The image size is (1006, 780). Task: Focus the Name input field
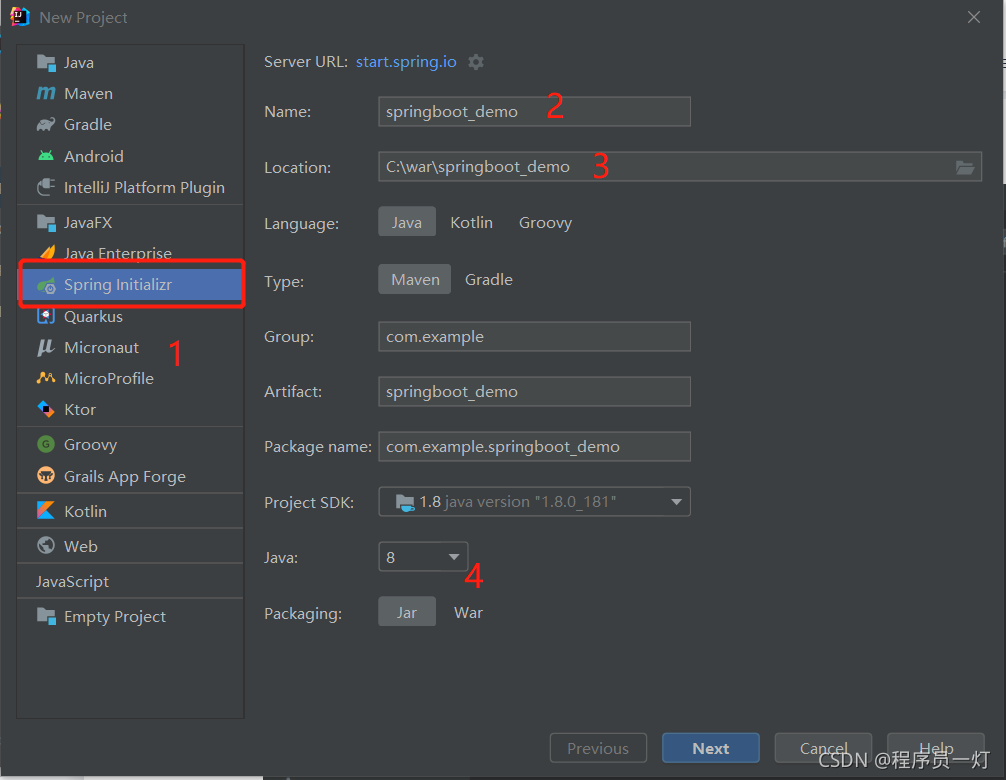click(x=534, y=112)
